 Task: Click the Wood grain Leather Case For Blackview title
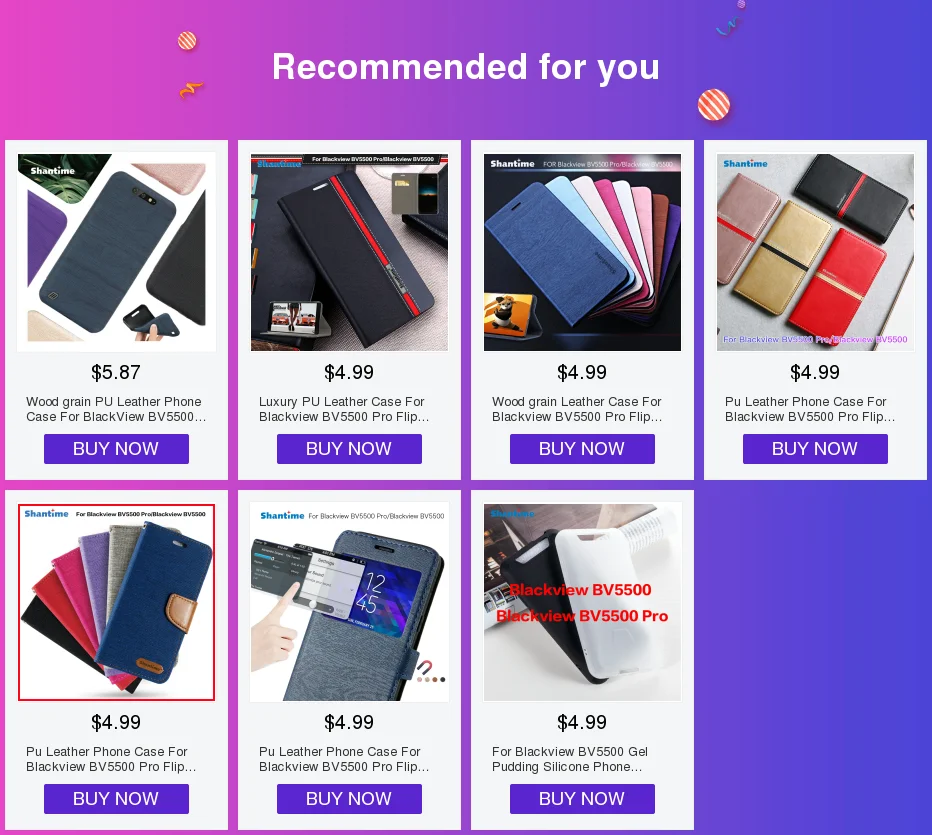(577, 409)
